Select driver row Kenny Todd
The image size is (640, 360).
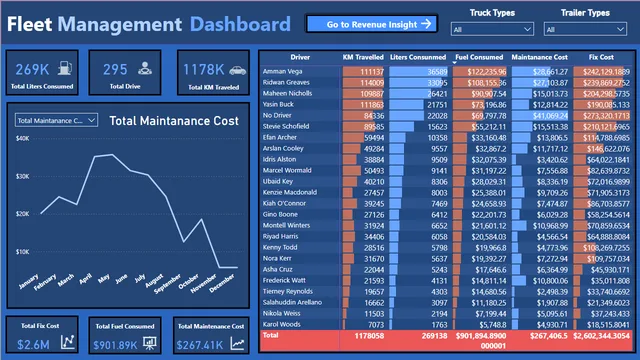pyautogui.click(x=446, y=248)
